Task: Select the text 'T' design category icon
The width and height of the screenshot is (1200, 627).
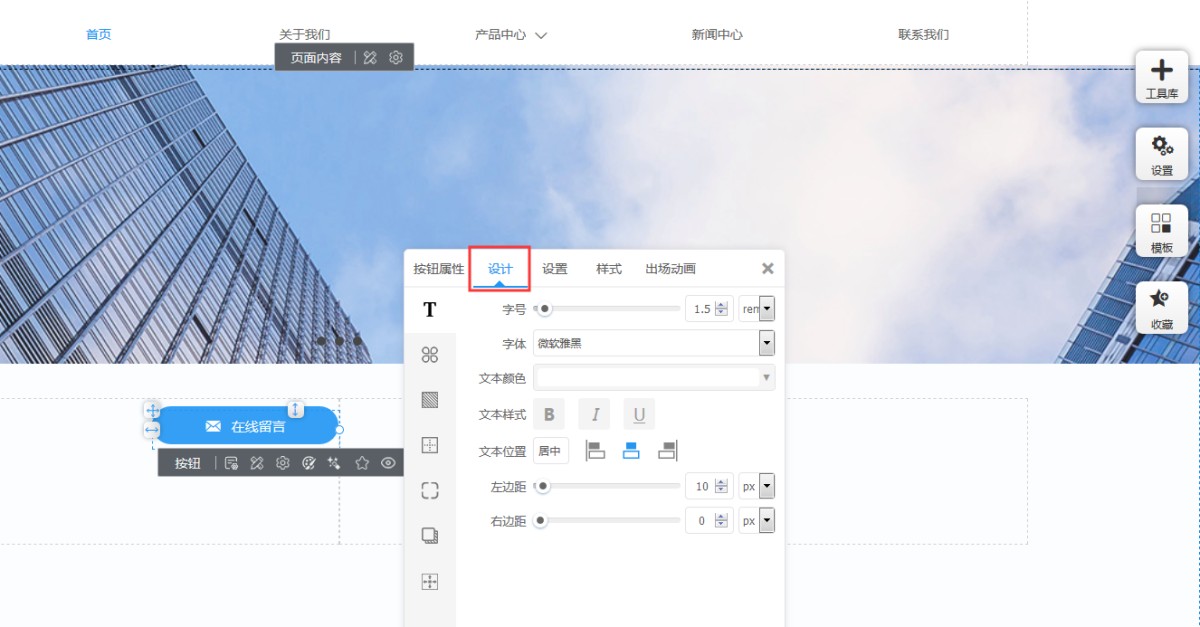Action: (430, 310)
